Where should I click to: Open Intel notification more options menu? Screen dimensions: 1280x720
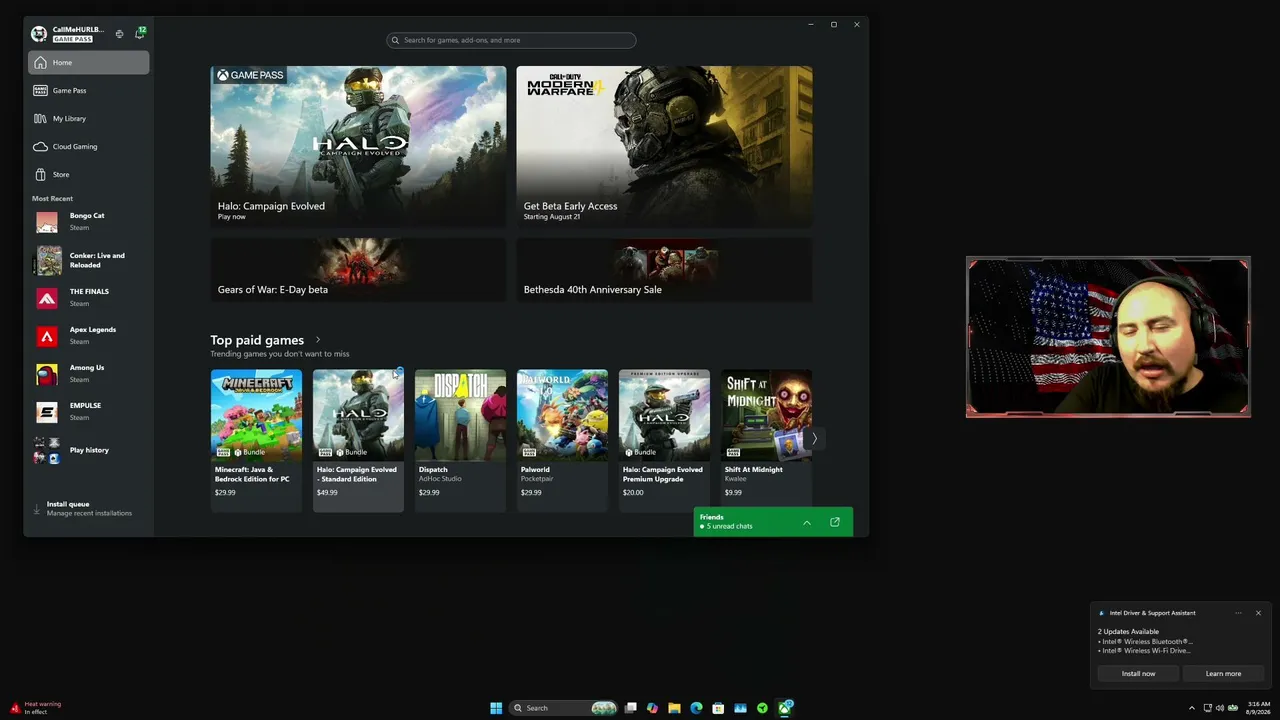pyautogui.click(x=1238, y=613)
